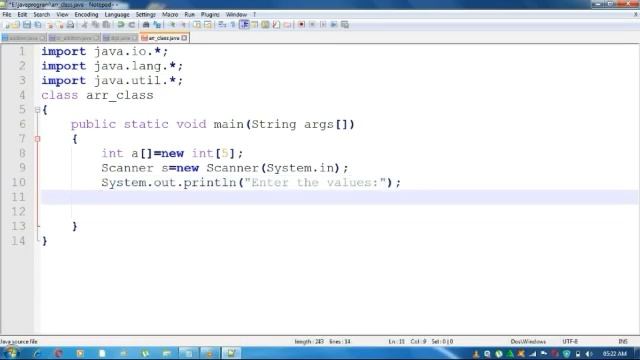Click Run Macro Multiple Times icon

click(x=333, y=25)
